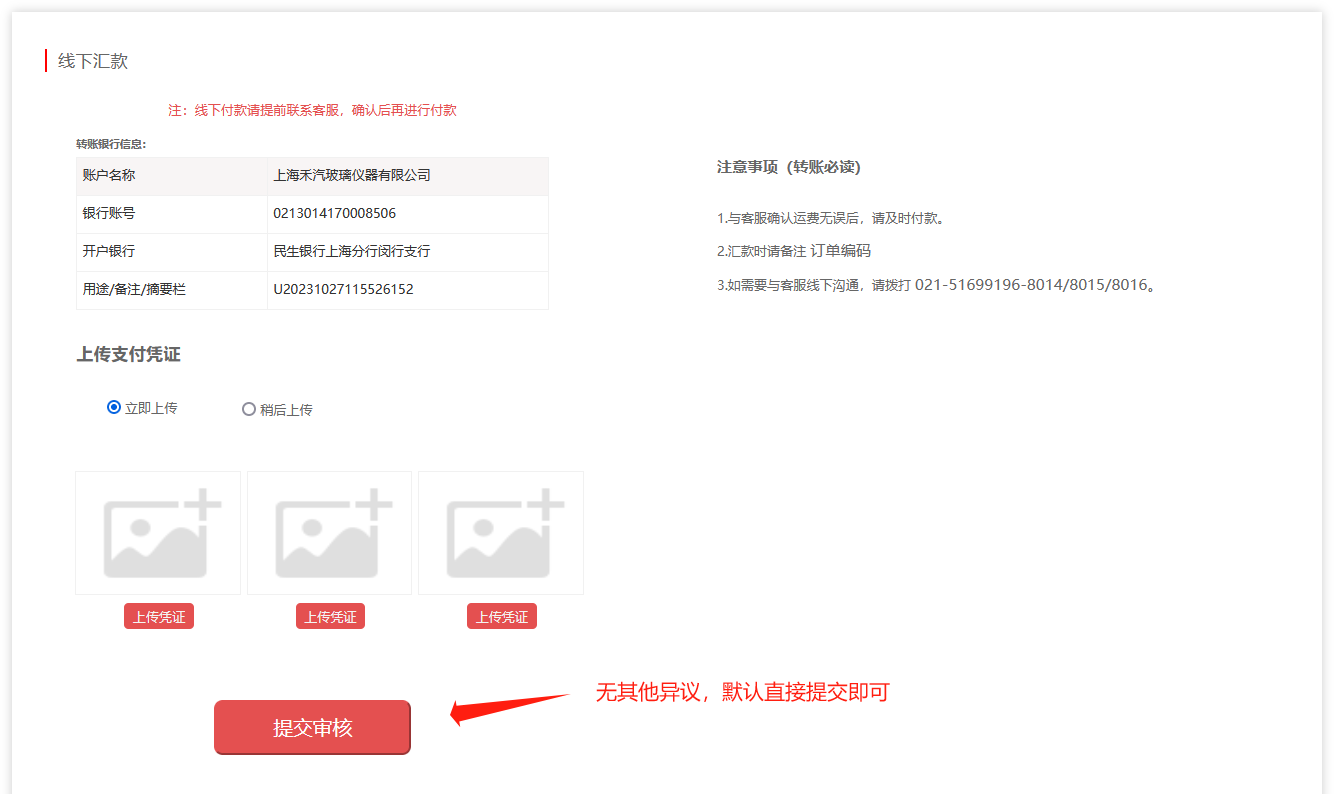
Task: Click bank account number 0213014170008506
Action: tap(334, 213)
